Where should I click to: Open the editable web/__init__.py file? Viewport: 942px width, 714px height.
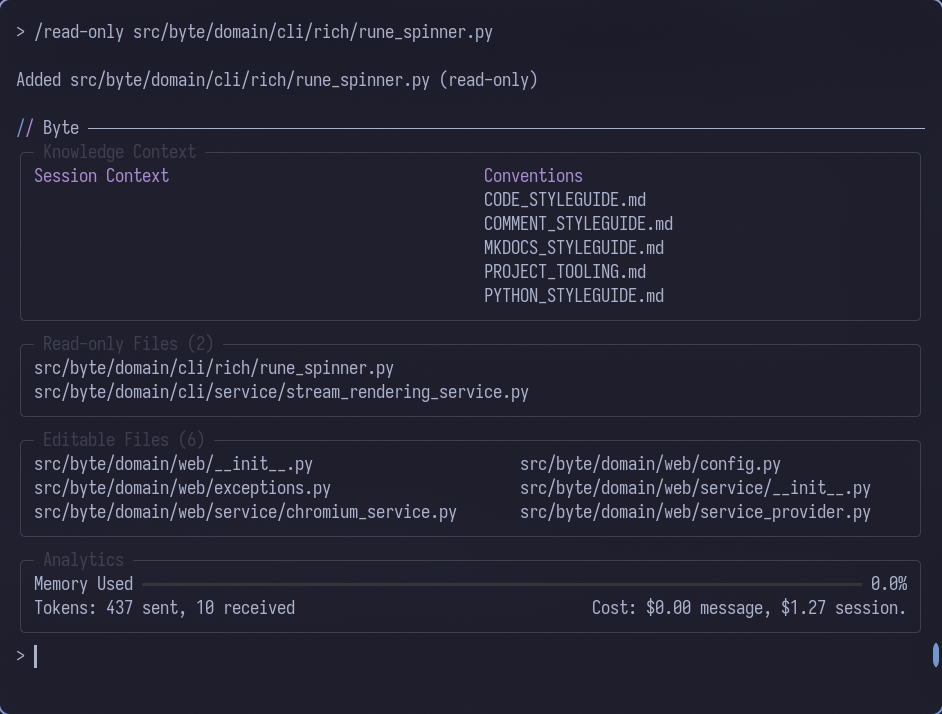click(173, 464)
